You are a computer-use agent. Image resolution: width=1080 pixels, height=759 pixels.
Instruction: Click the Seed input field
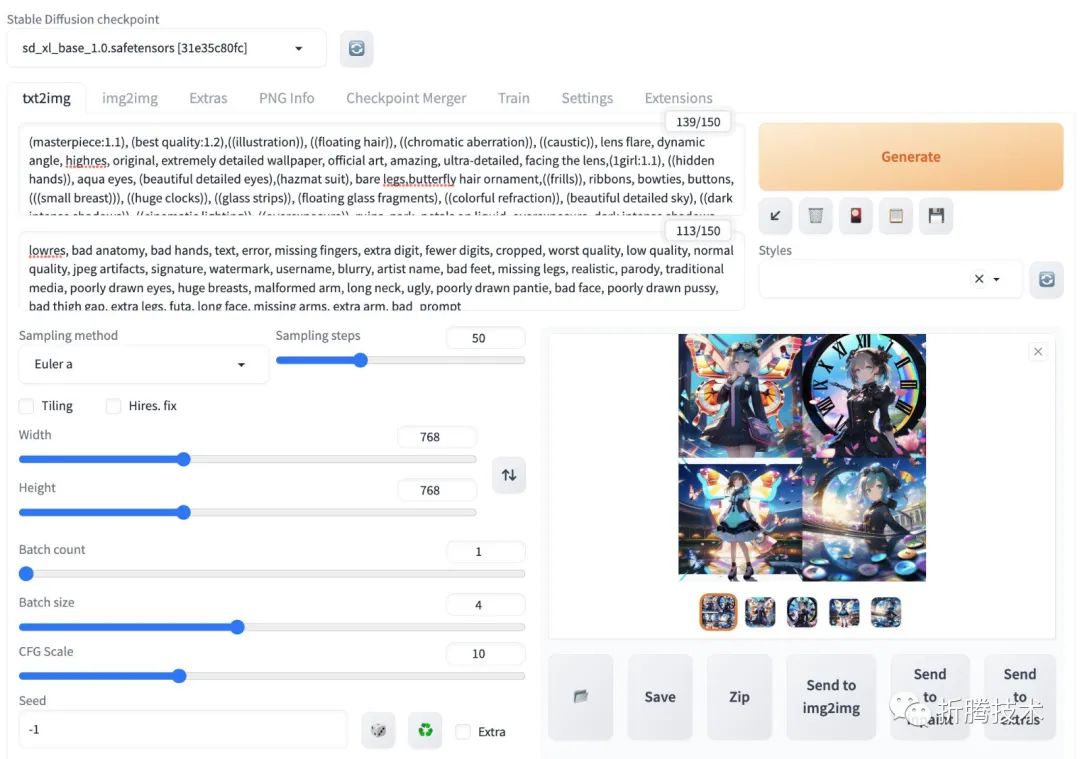(183, 729)
